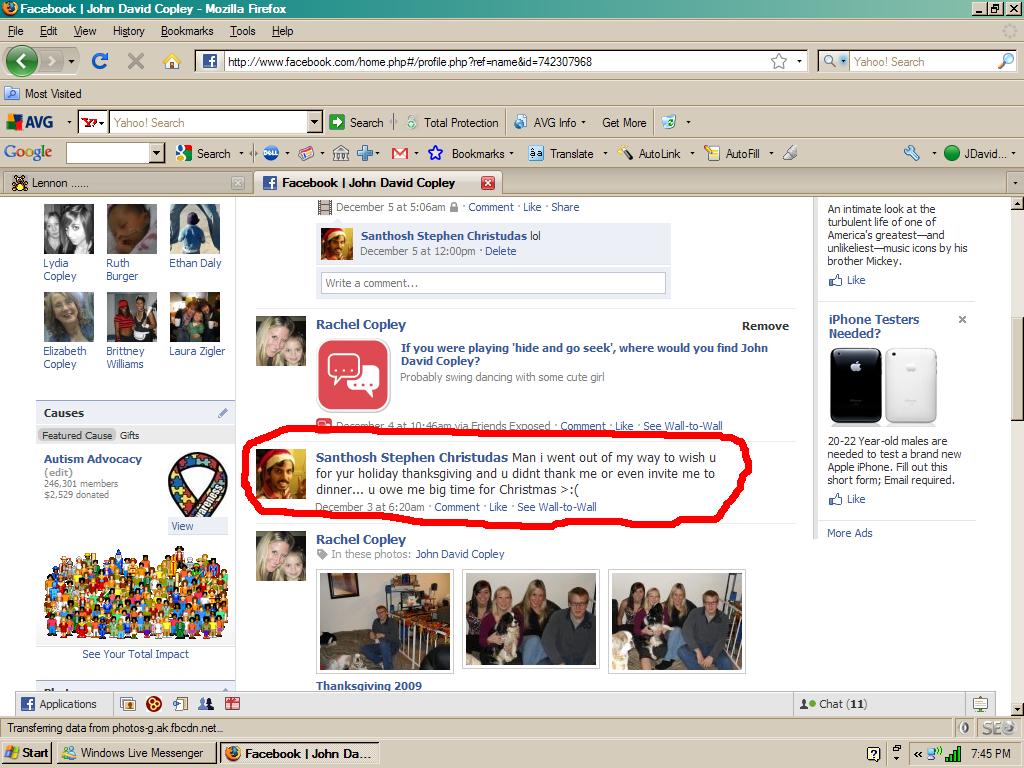Stop loading with the X icon
The width and height of the screenshot is (1024, 768).
pos(136,61)
